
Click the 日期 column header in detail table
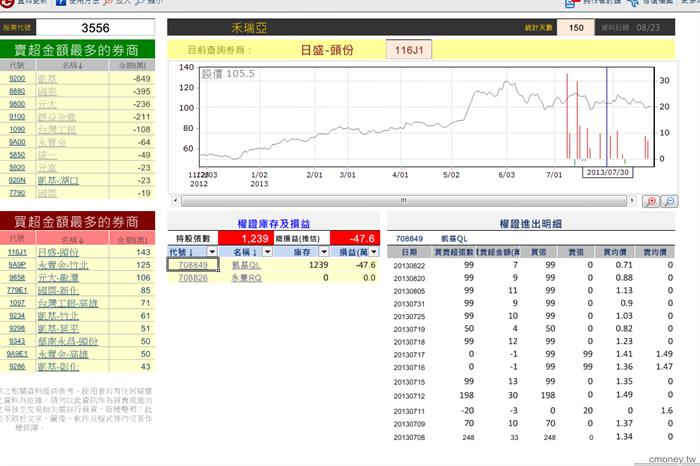pos(409,252)
